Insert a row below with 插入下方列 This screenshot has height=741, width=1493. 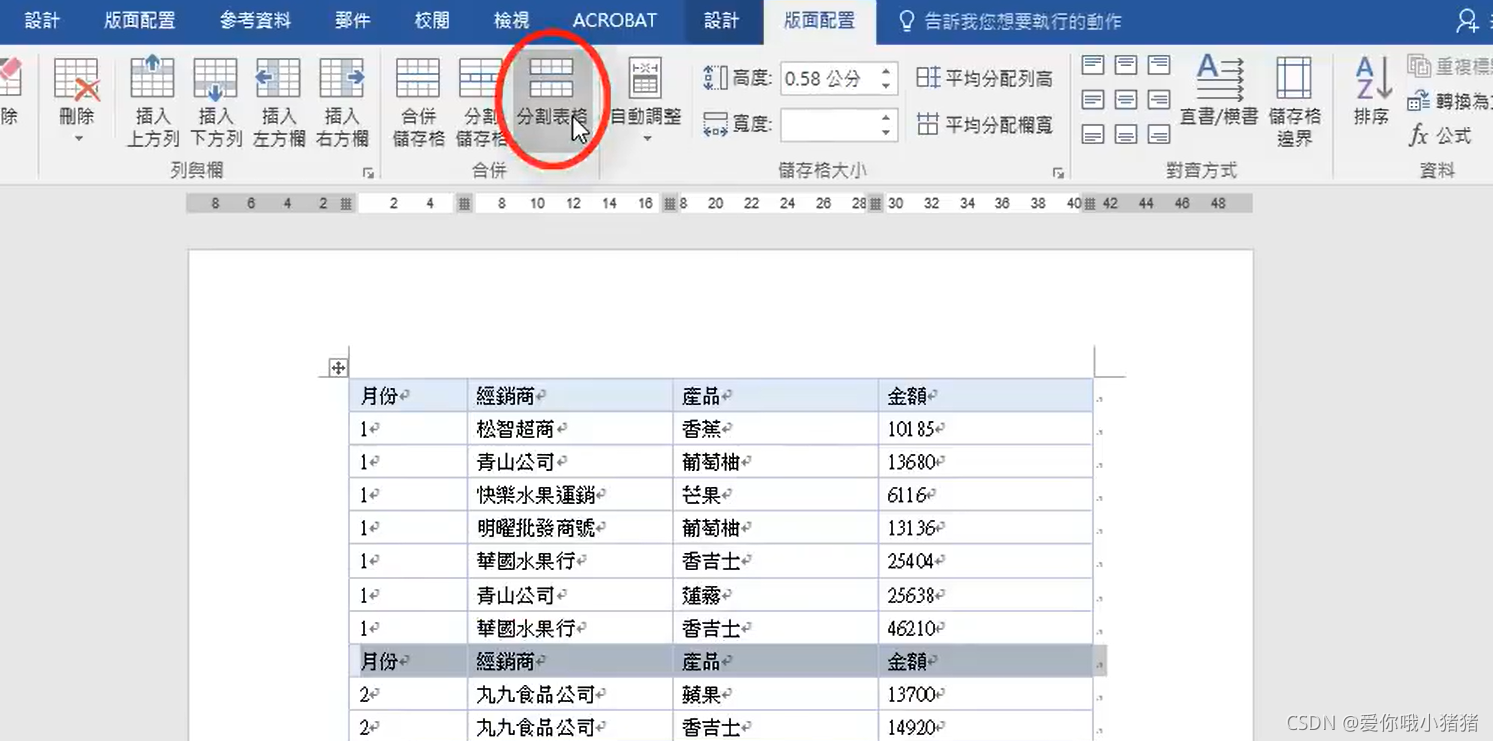(215, 103)
